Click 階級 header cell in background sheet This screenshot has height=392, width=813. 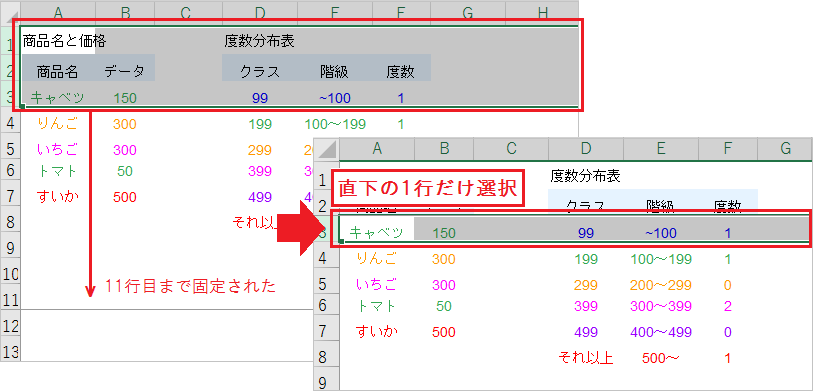pyautogui.click(x=334, y=72)
